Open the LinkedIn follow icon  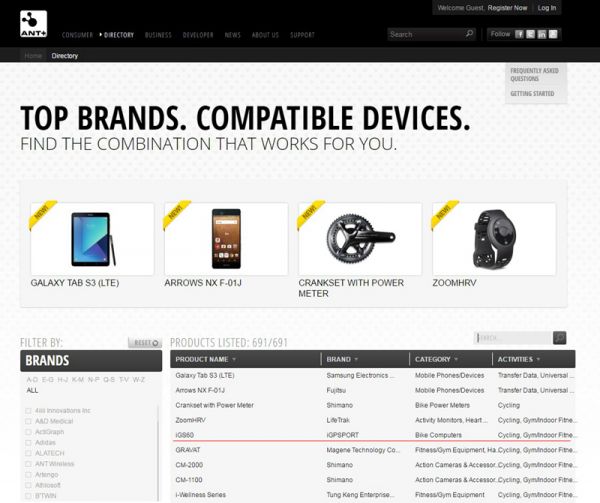click(x=542, y=34)
